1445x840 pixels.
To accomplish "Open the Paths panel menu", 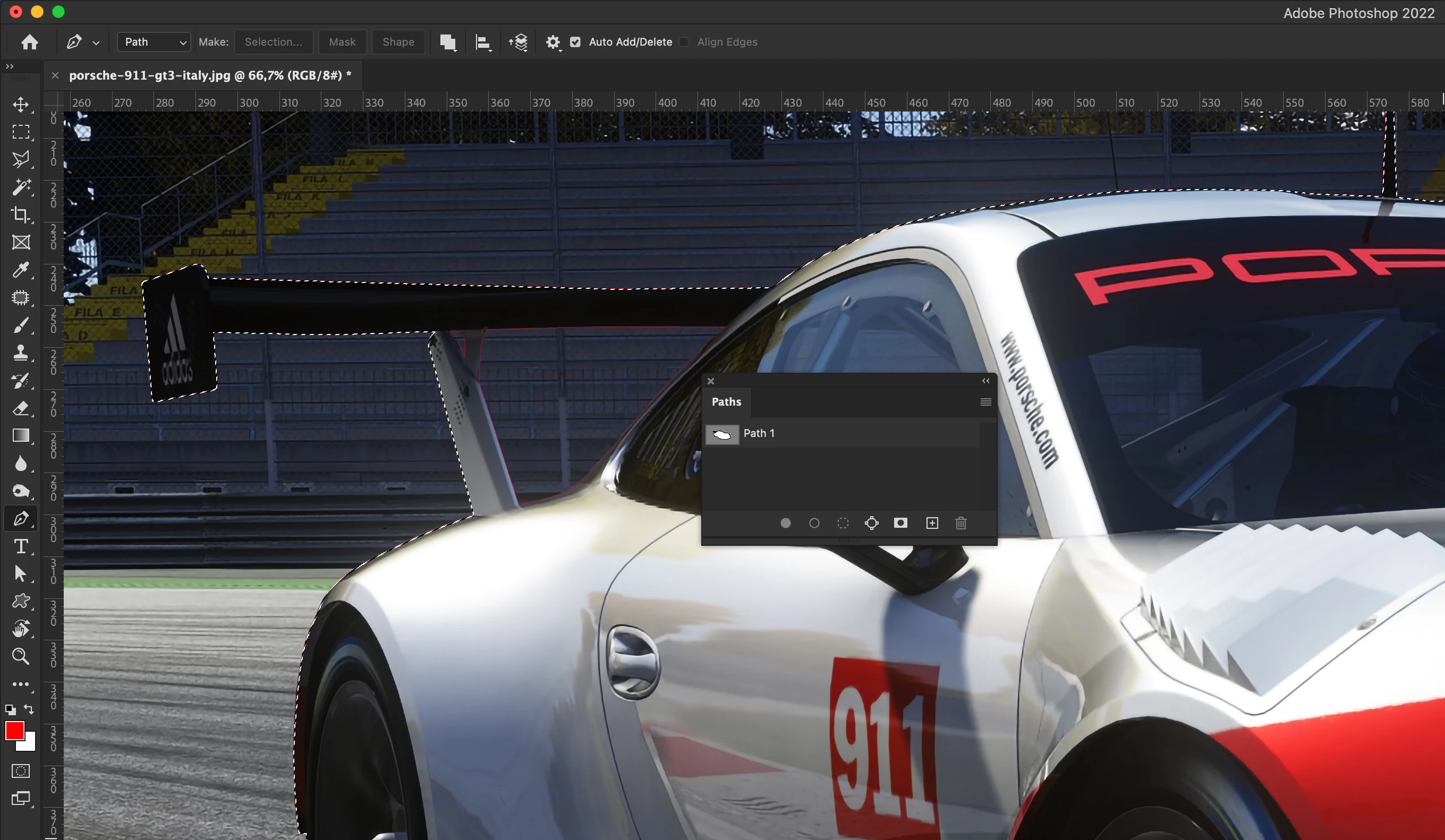I will (985, 402).
